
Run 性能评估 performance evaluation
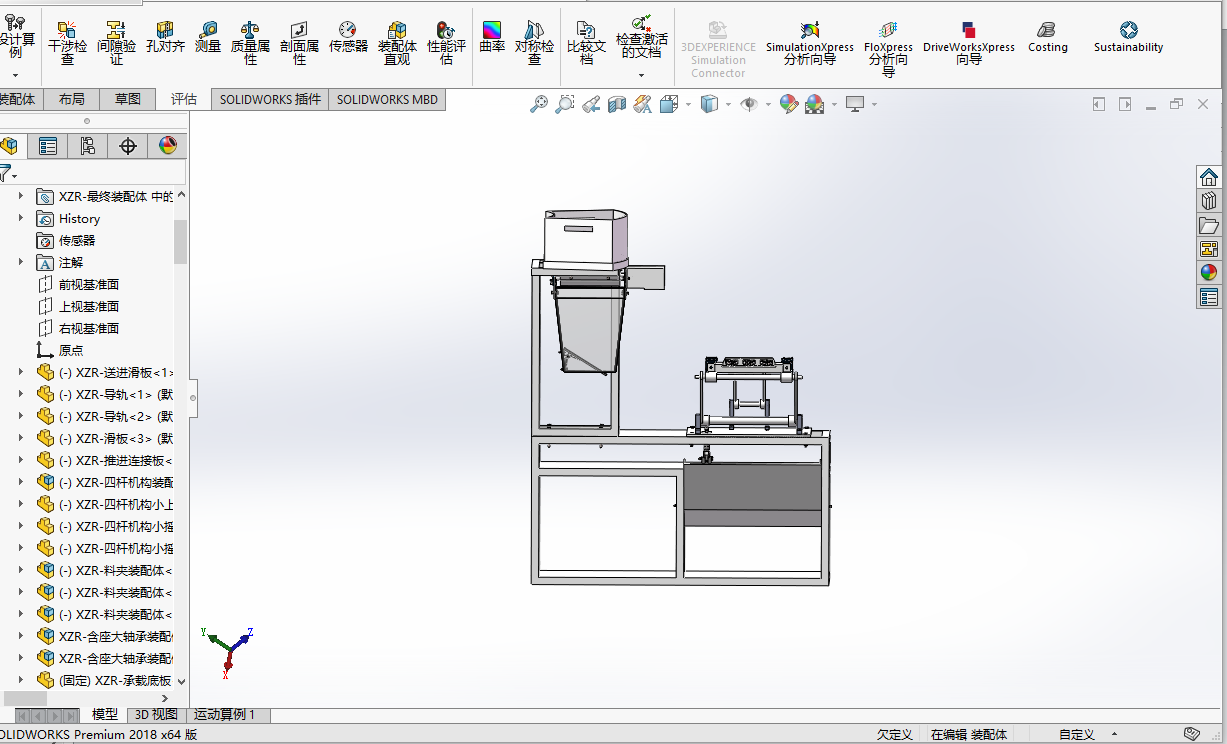point(446,43)
